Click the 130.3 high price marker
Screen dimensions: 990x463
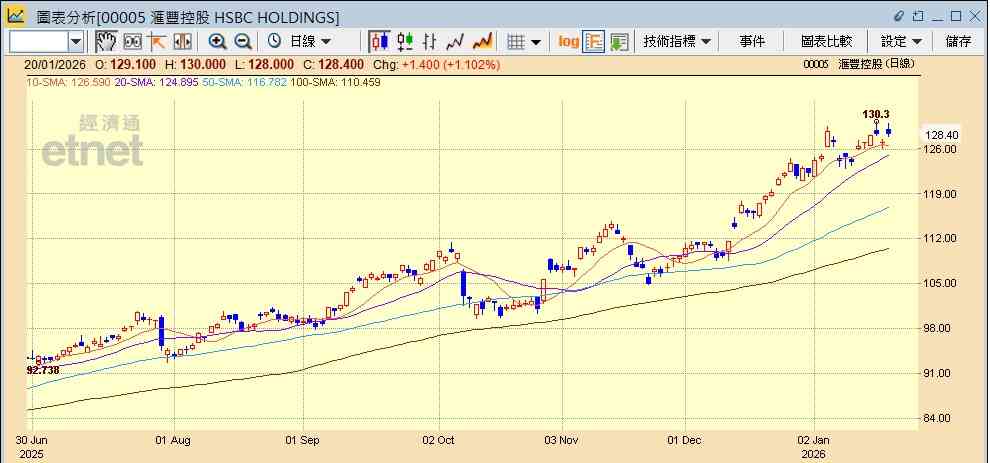[876, 114]
